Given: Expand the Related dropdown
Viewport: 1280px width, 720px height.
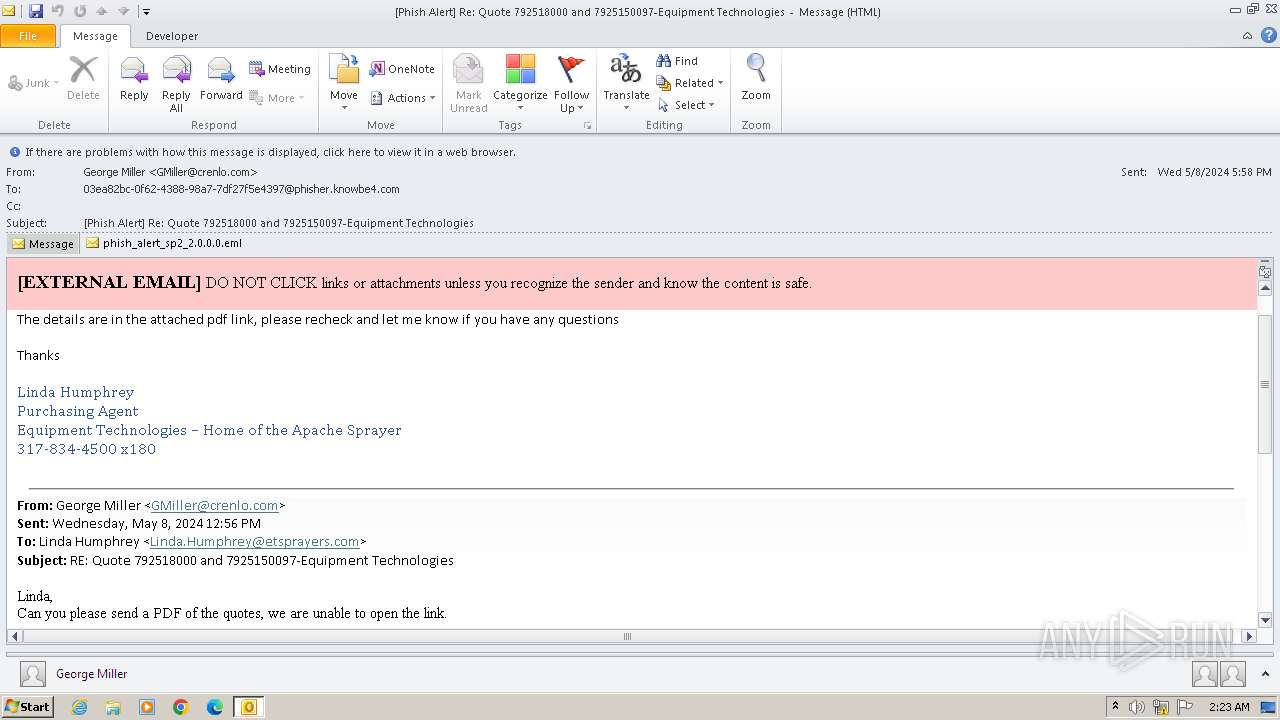Looking at the screenshot, I should [x=690, y=83].
